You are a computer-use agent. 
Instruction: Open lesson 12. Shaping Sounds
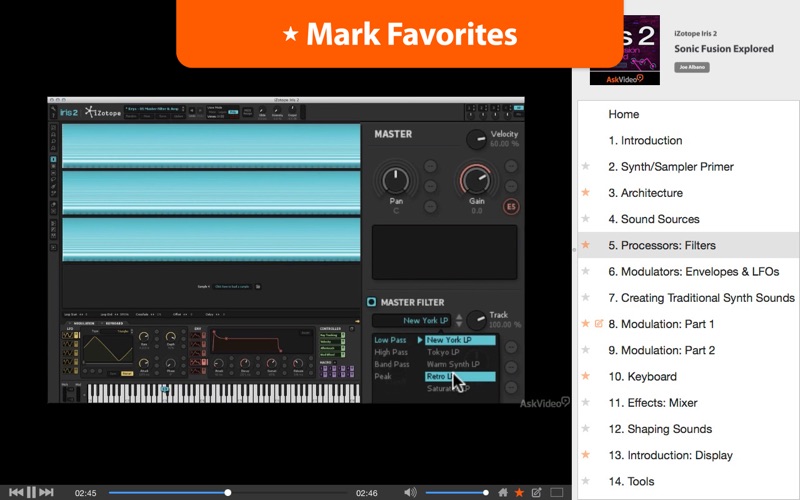tap(688, 429)
